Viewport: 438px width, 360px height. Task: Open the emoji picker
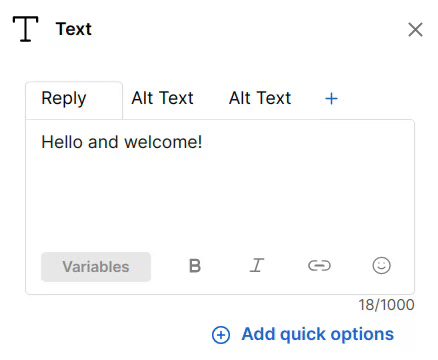[381, 266]
